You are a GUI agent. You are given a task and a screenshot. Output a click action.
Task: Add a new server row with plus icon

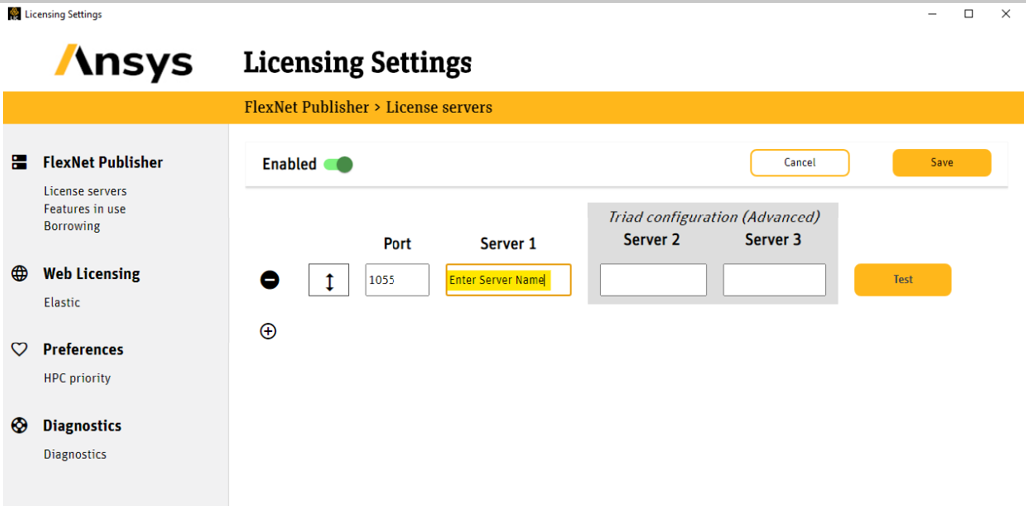tap(268, 331)
